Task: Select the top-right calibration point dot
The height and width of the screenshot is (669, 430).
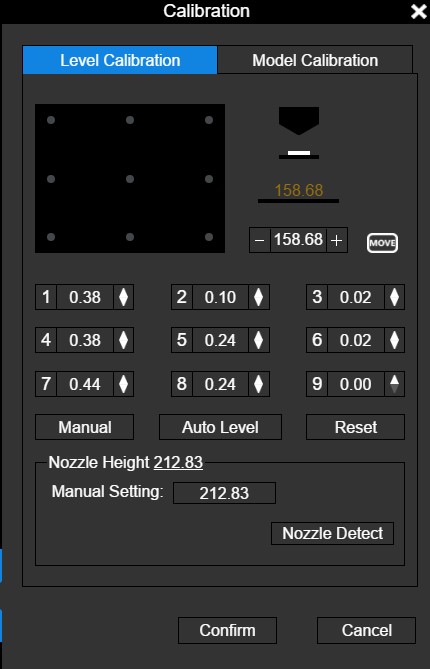Action: click(x=209, y=120)
